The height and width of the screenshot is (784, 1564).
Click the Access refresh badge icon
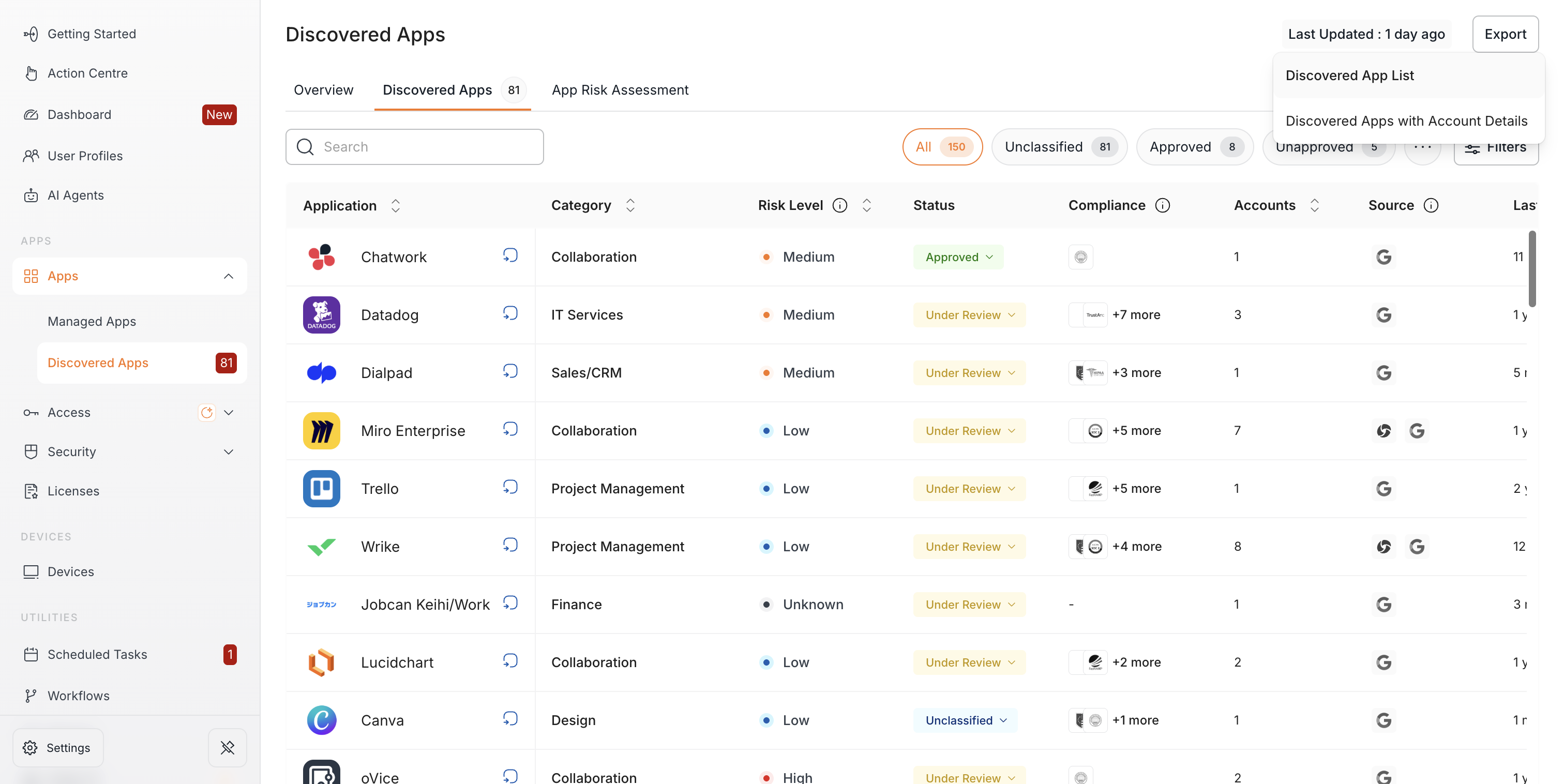point(206,412)
